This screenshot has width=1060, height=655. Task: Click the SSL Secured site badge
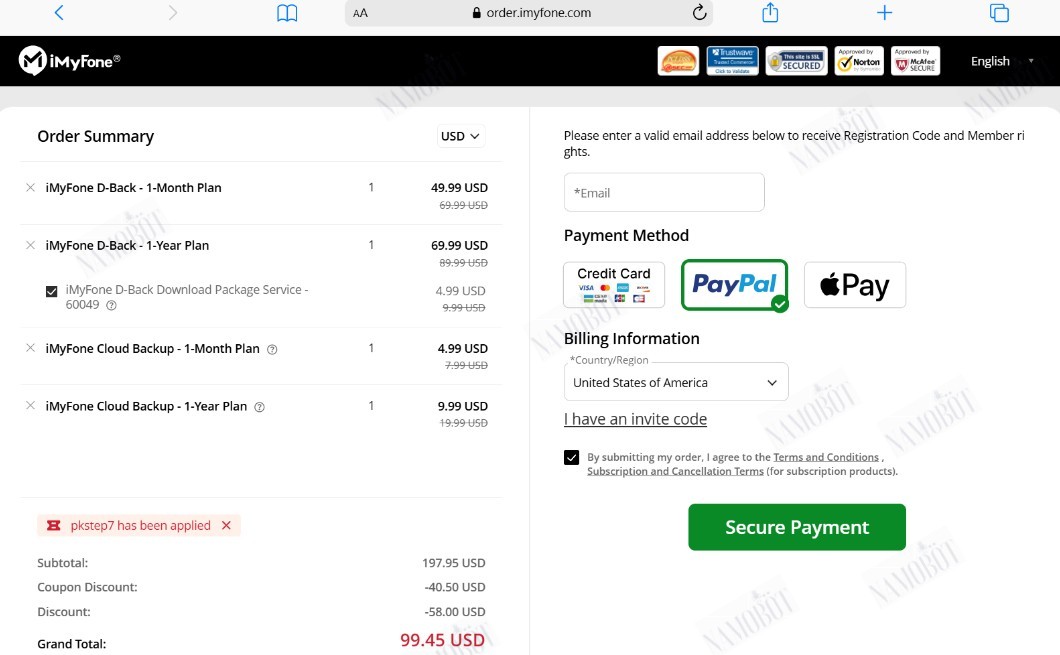[x=796, y=61]
